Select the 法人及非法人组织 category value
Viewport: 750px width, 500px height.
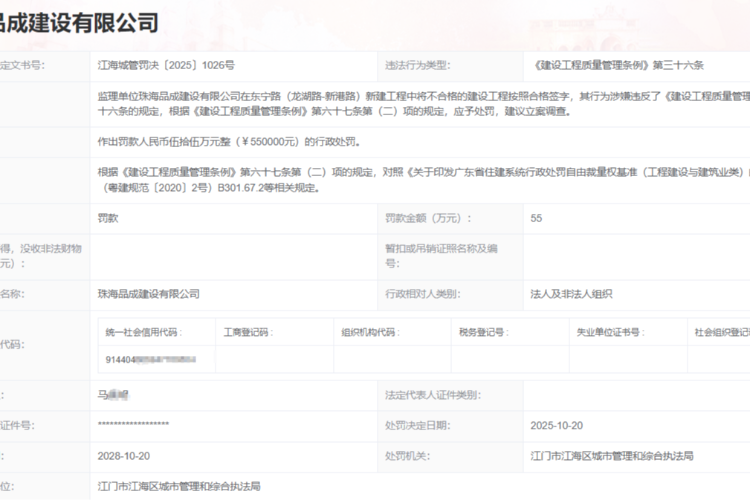(x=571, y=294)
